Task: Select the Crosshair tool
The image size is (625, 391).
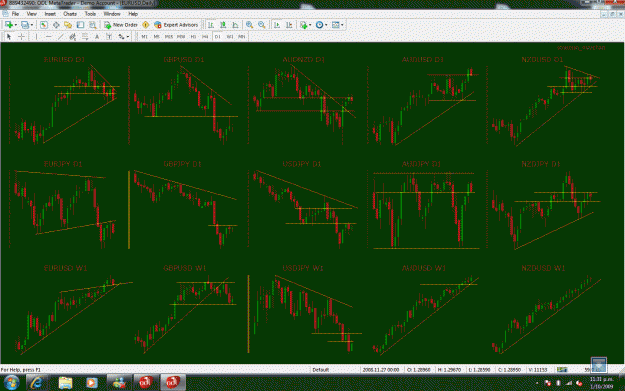Action: [x=22, y=37]
